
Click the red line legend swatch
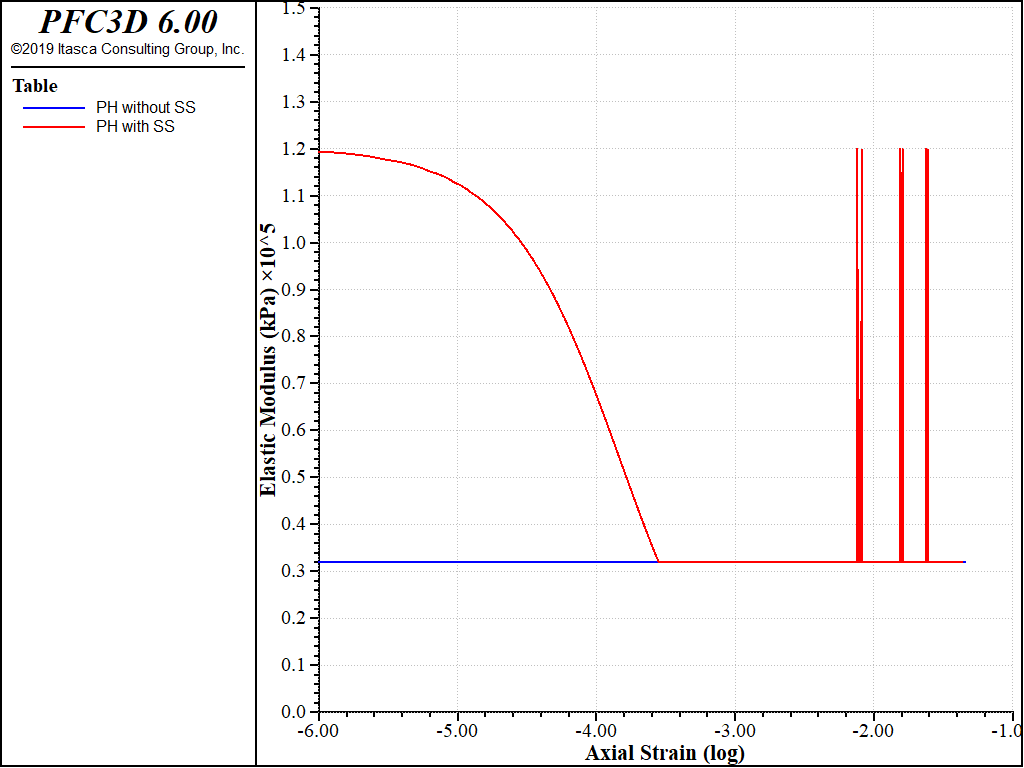(x=54, y=127)
